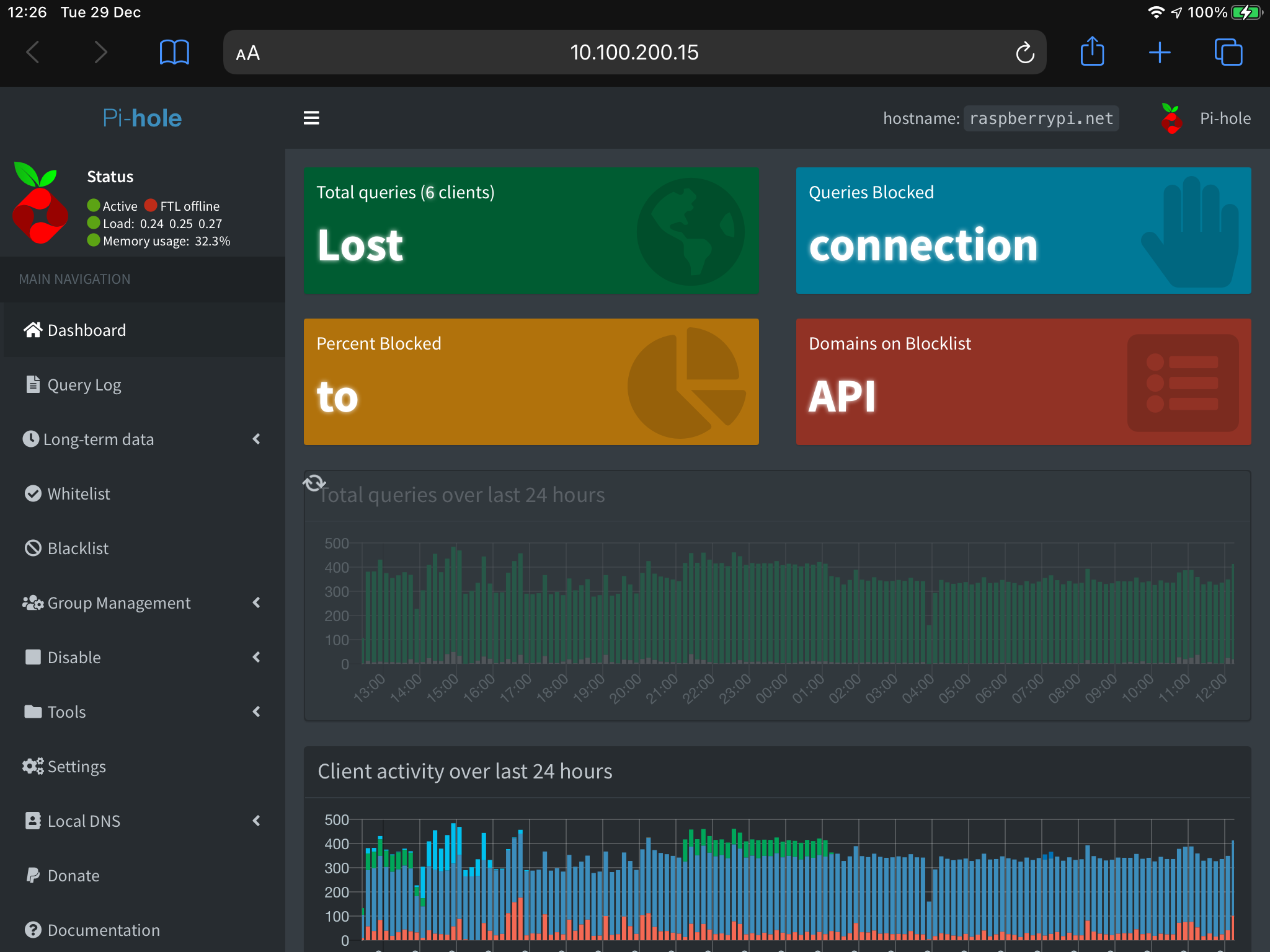The width and height of the screenshot is (1270, 952).
Task: Go to the Whitelist page
Action: (x=79, y=494)
